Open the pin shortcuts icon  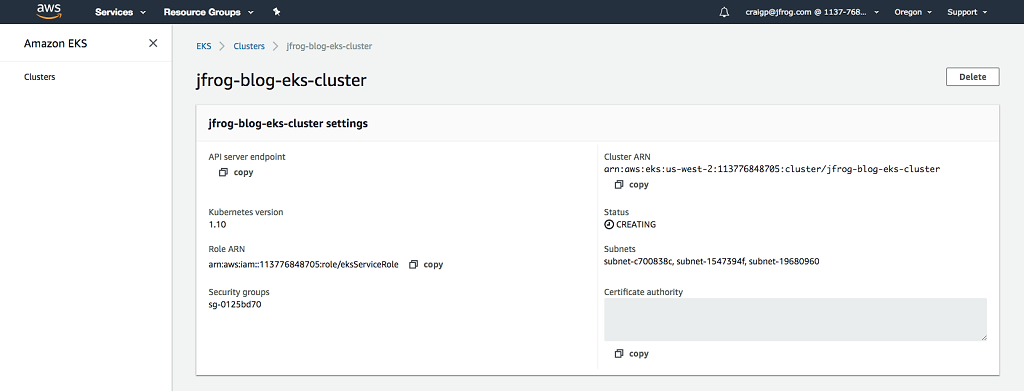pos(276,12)
